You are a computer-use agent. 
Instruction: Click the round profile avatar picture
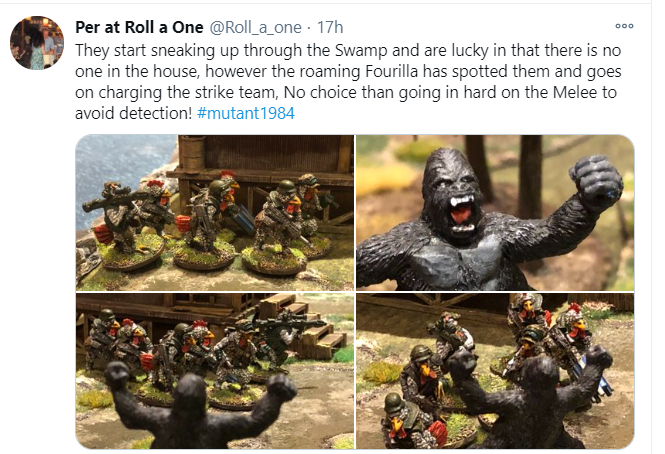37,42
